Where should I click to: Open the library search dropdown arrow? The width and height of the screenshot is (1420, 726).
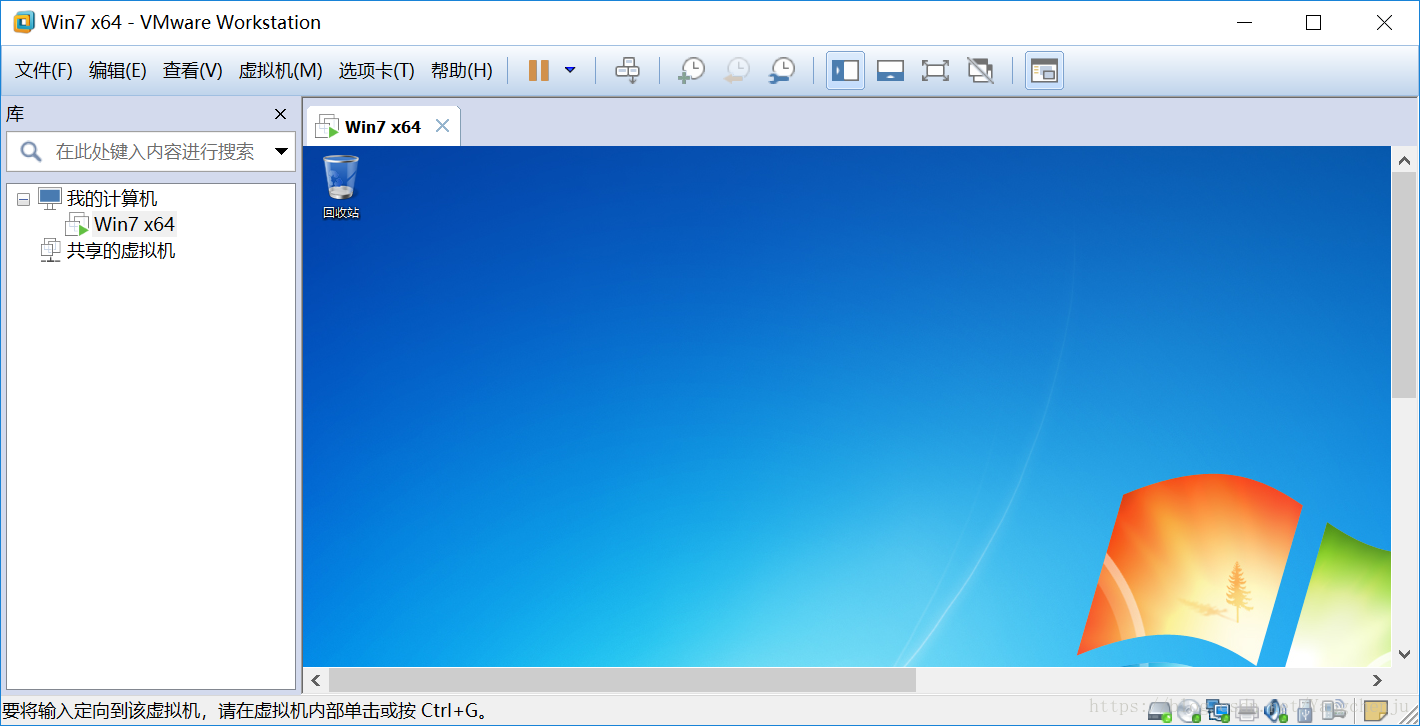pyautogui.click(x=281, y=152)
